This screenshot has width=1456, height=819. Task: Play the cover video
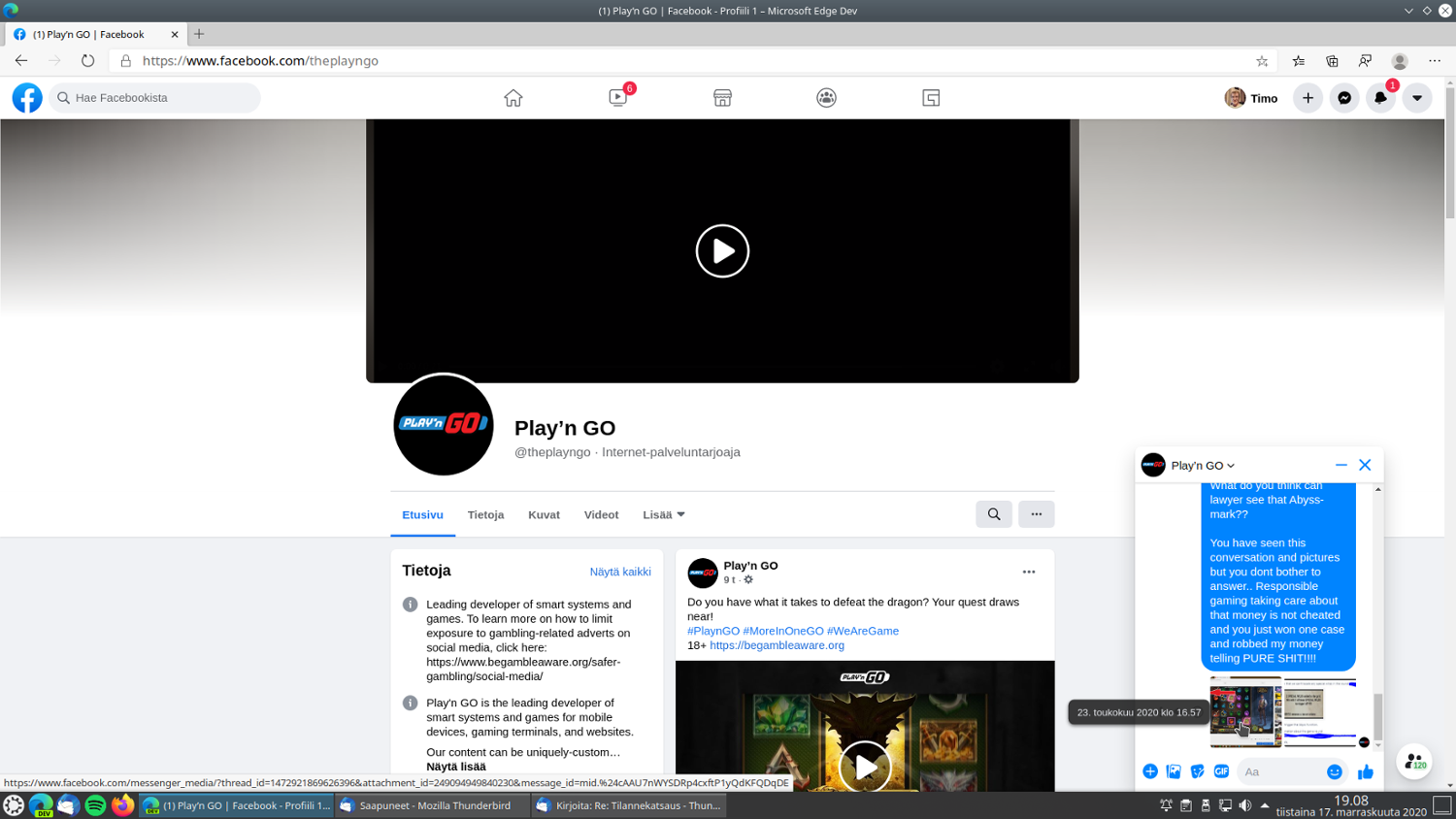pos(722,250)
